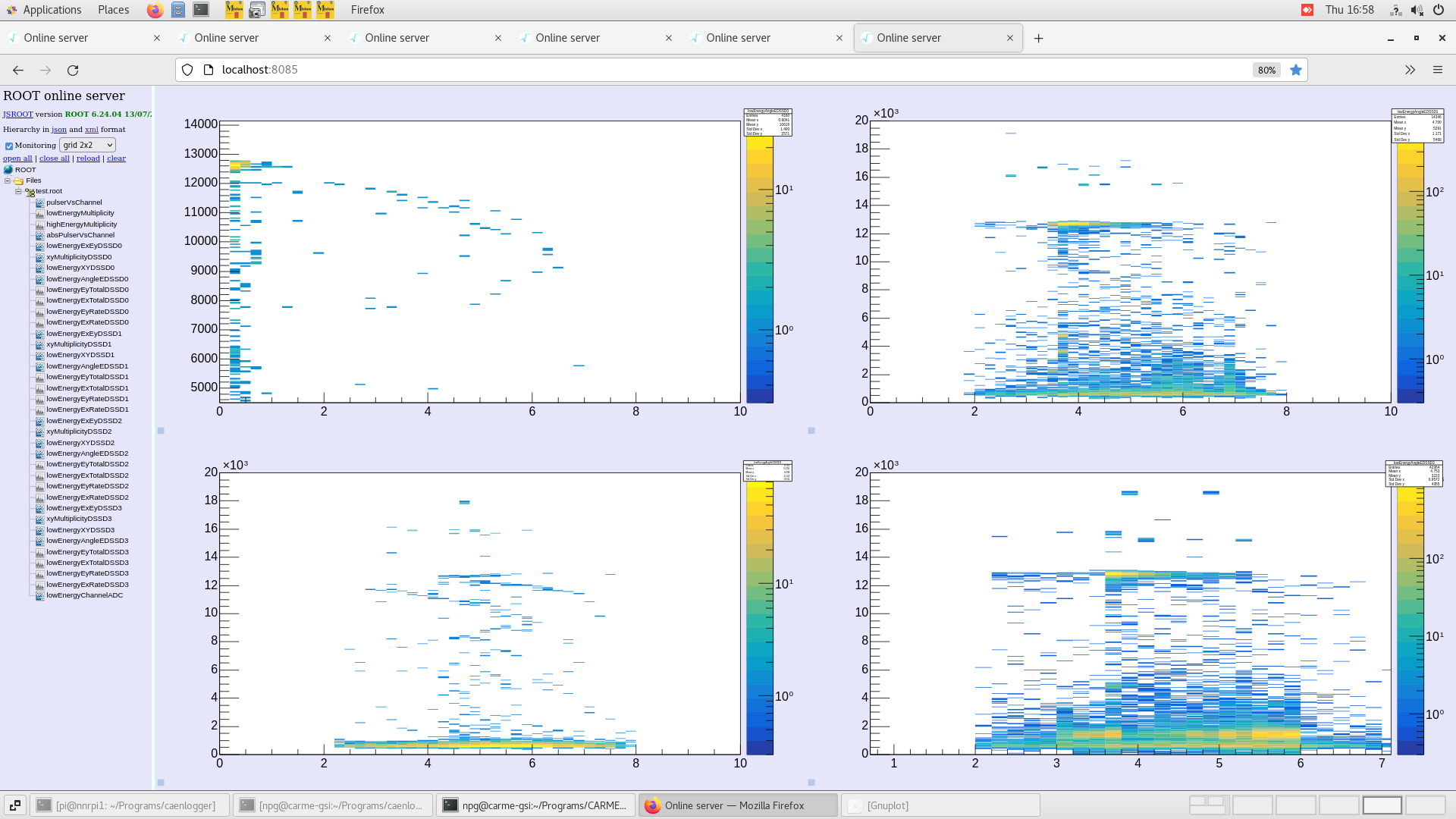Toggle the bookmark star in the address bar

pos(1296,70)
